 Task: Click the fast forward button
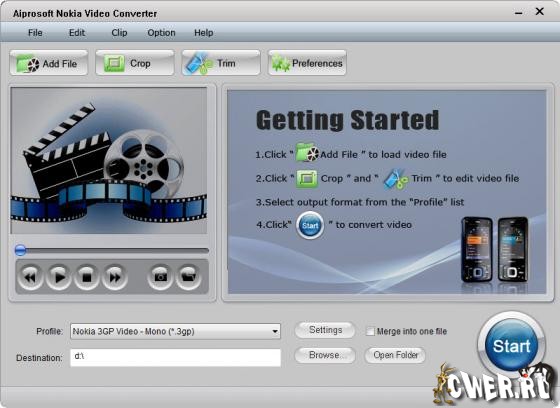115,277
